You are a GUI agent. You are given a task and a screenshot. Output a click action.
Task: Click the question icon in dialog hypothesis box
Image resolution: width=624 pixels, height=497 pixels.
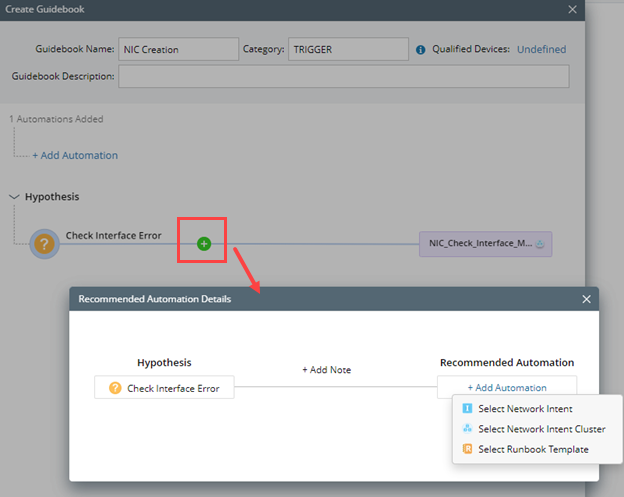click(x=115, y=388)
